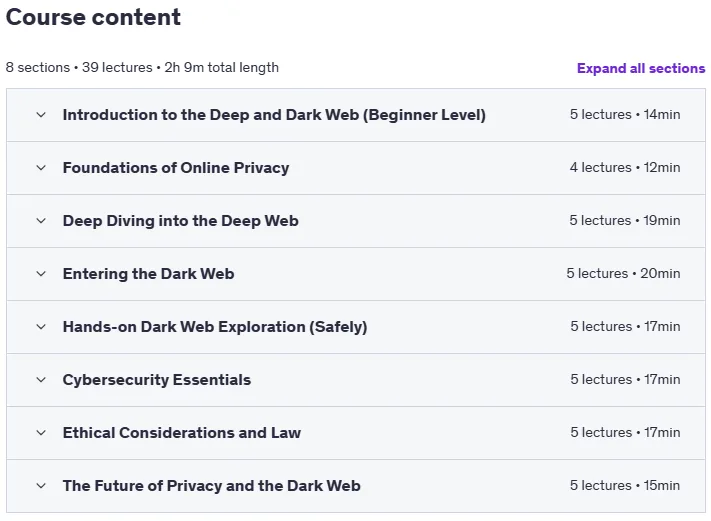This screenshot has width=711, height=521.
Task: Click the 4 lectures 12min label
Action: tap(625, 167)
